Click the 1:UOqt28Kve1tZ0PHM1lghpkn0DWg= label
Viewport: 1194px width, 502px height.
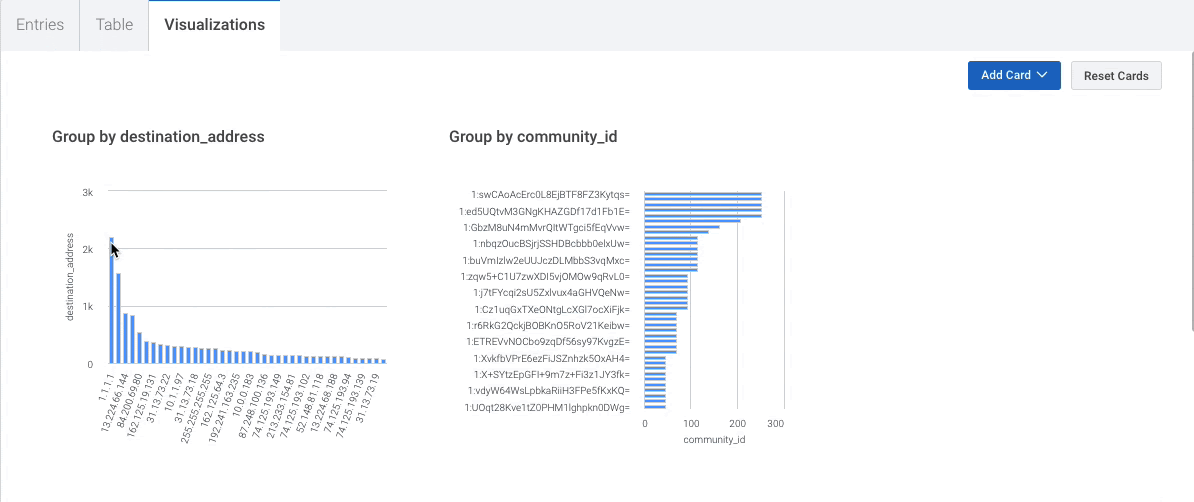point(546,407)
